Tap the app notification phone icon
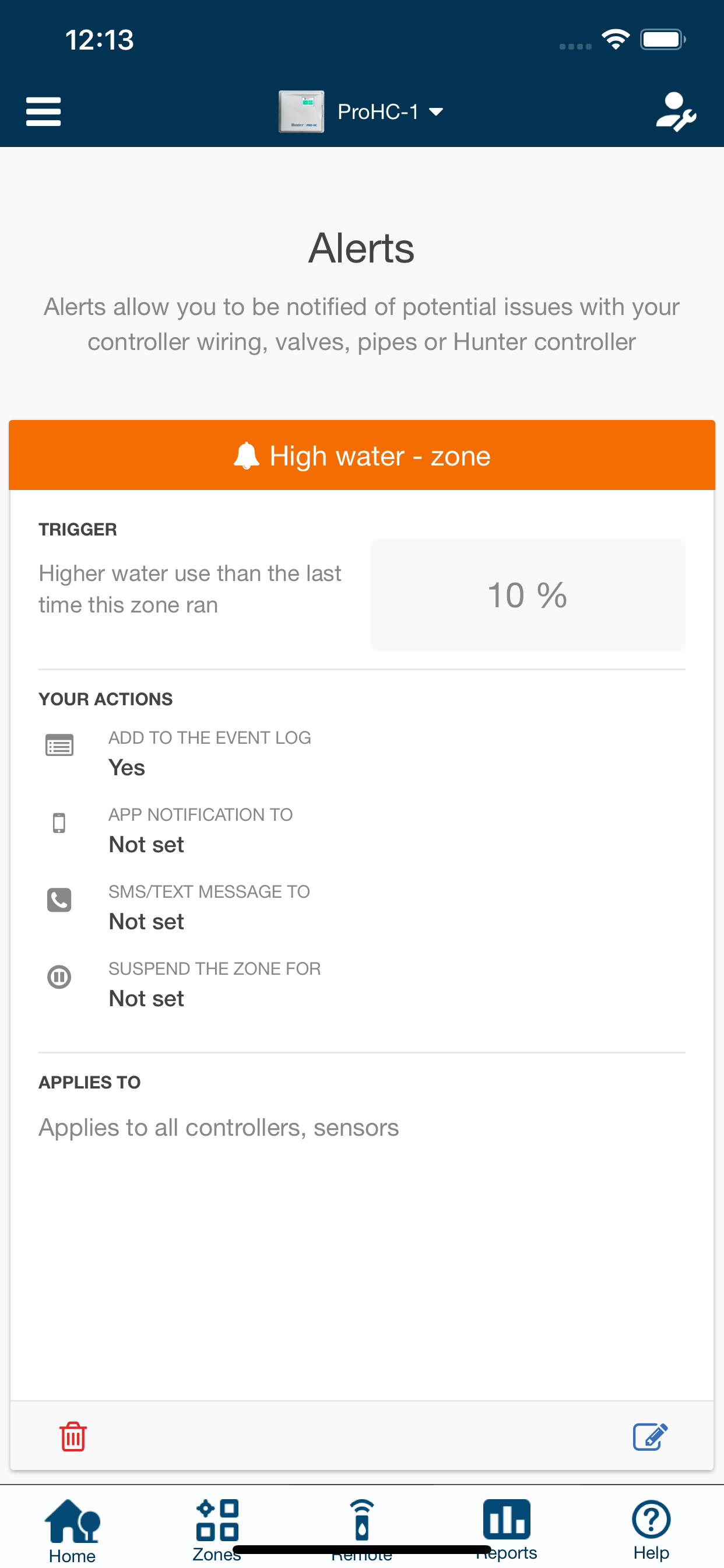Viewport: 724px width, 1568px height. pyautogui.click(x=59, y=823)
